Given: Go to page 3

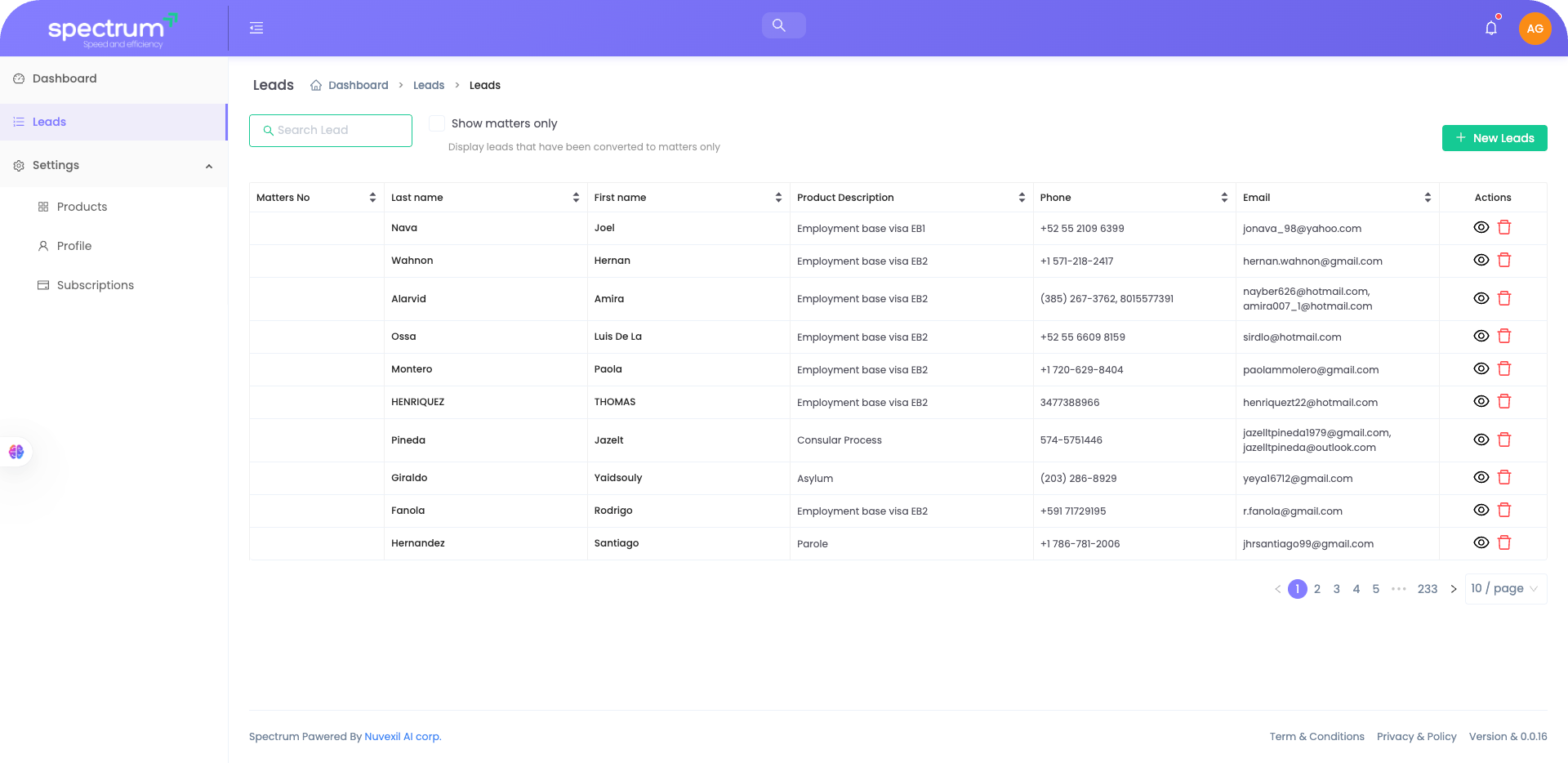Looking at the screenshot, I should tap(1336, 589).
